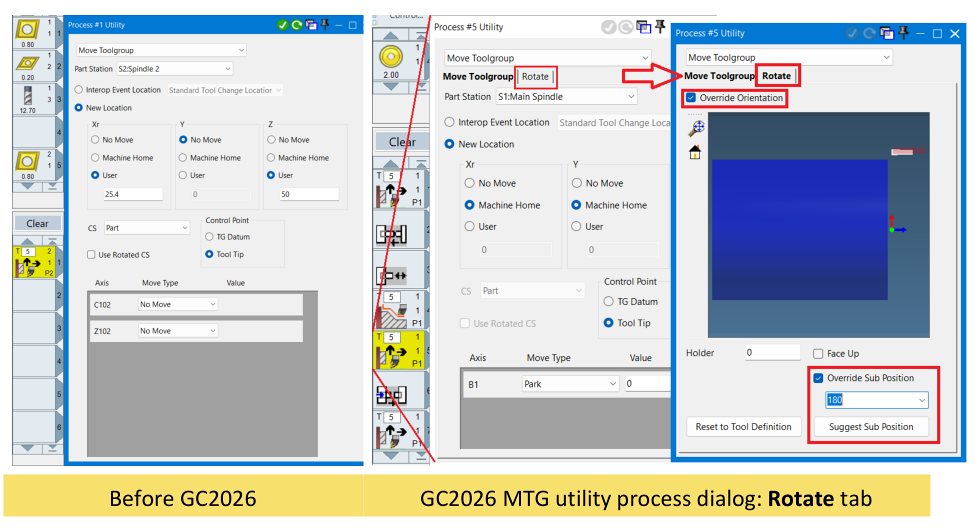Click Z User value field 50

click(309, 194)
